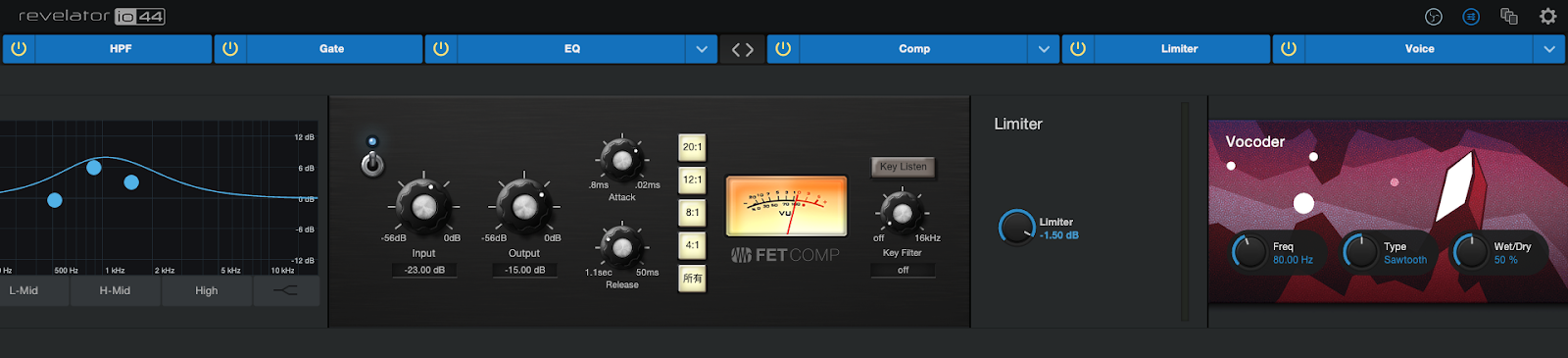
Task: Click the lowest EQ node below 0 dB
Action: [x=55, y=200]
